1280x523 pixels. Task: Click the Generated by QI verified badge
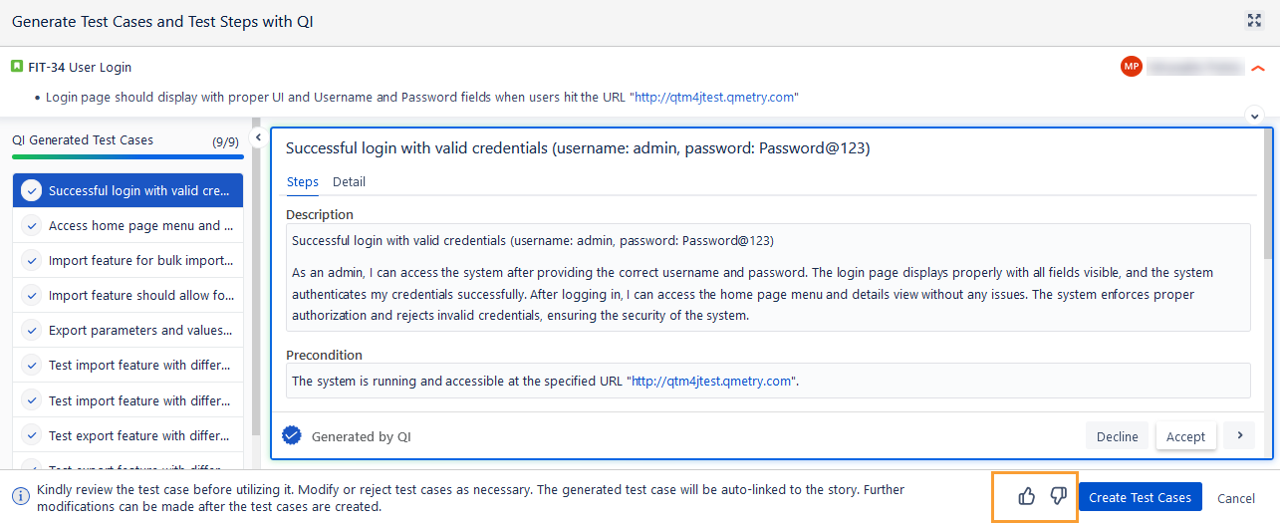[292, 436]
